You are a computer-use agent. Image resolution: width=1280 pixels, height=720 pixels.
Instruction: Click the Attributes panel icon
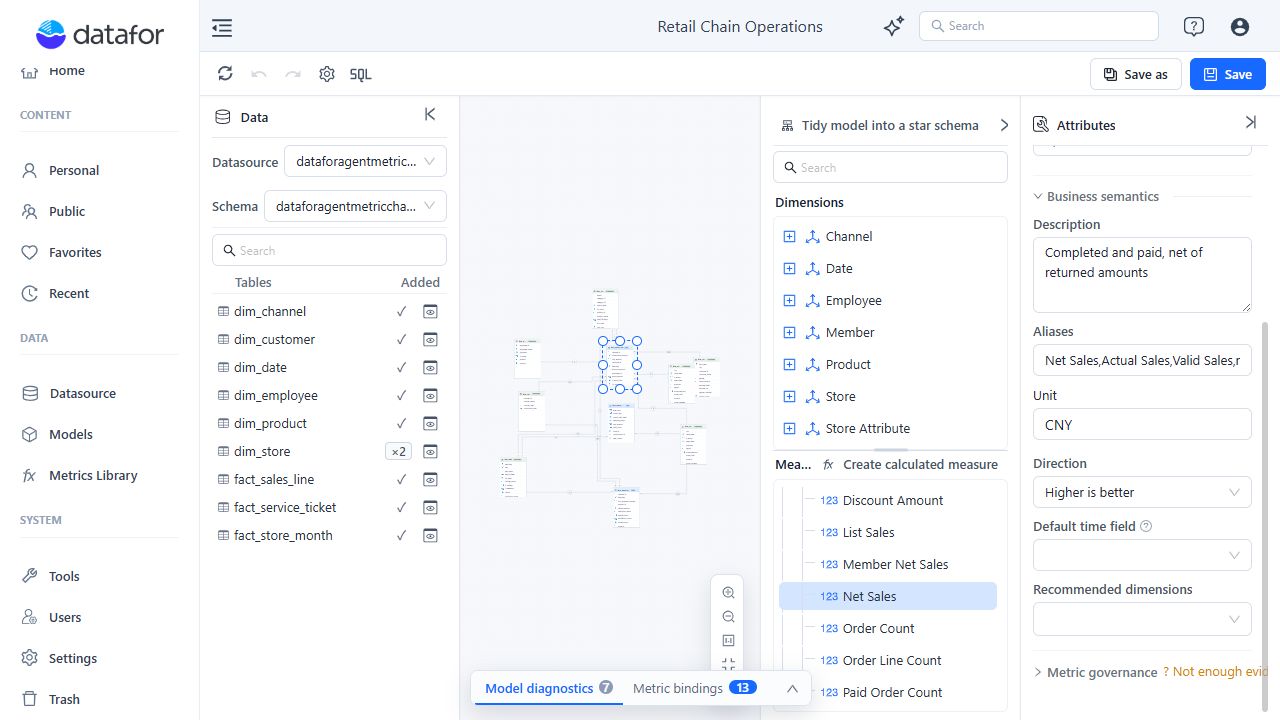[1041, 125]
